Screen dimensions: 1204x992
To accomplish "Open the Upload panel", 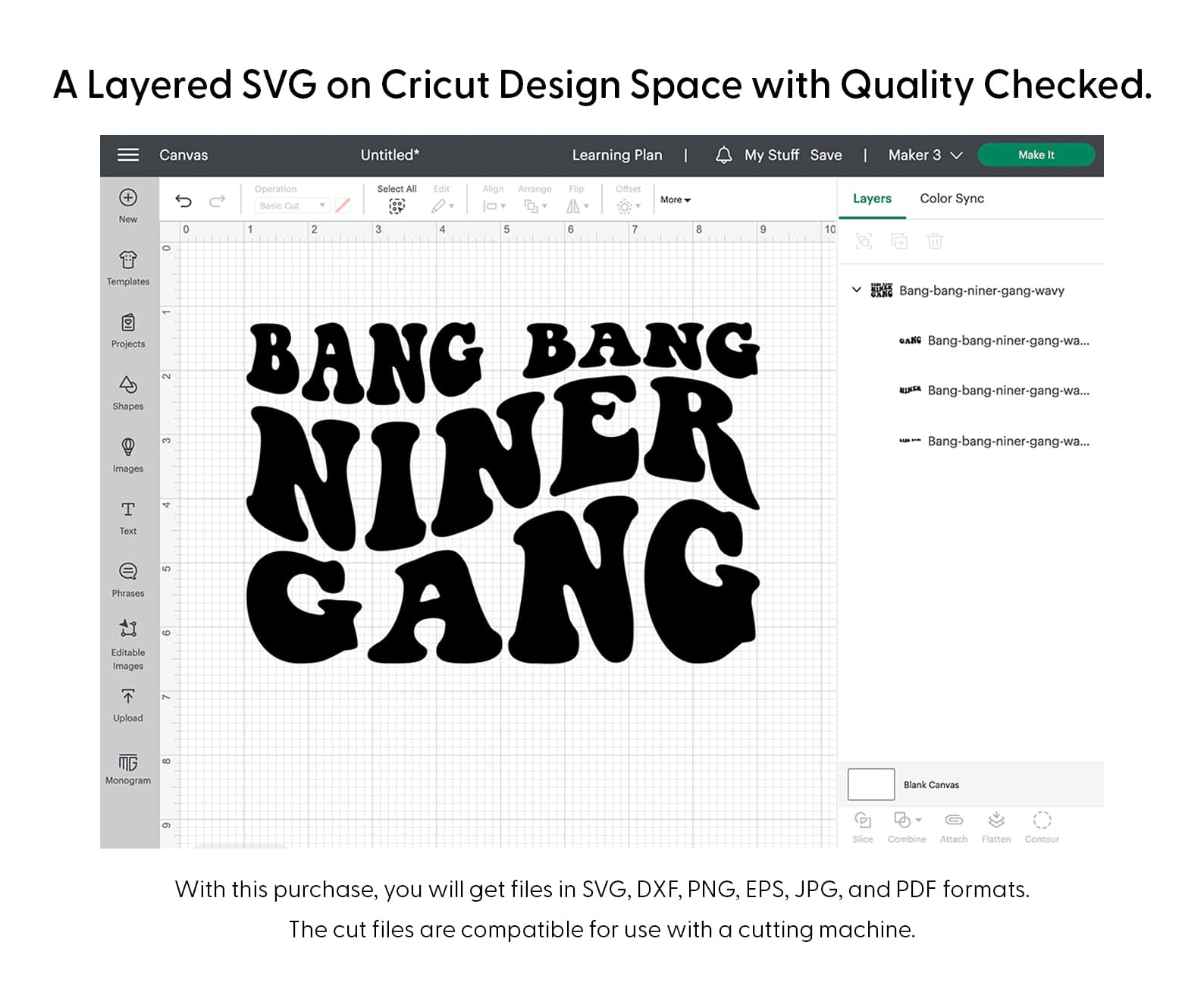I will coord(127,705).
